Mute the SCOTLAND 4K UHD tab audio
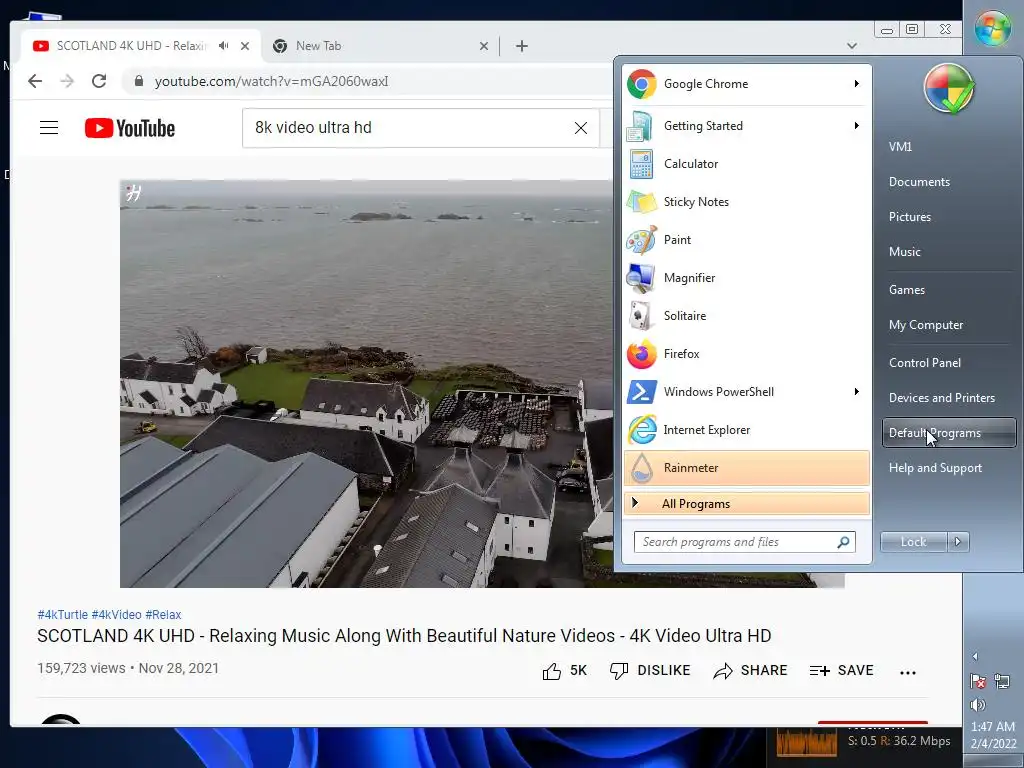 click(x=224, y=46)
